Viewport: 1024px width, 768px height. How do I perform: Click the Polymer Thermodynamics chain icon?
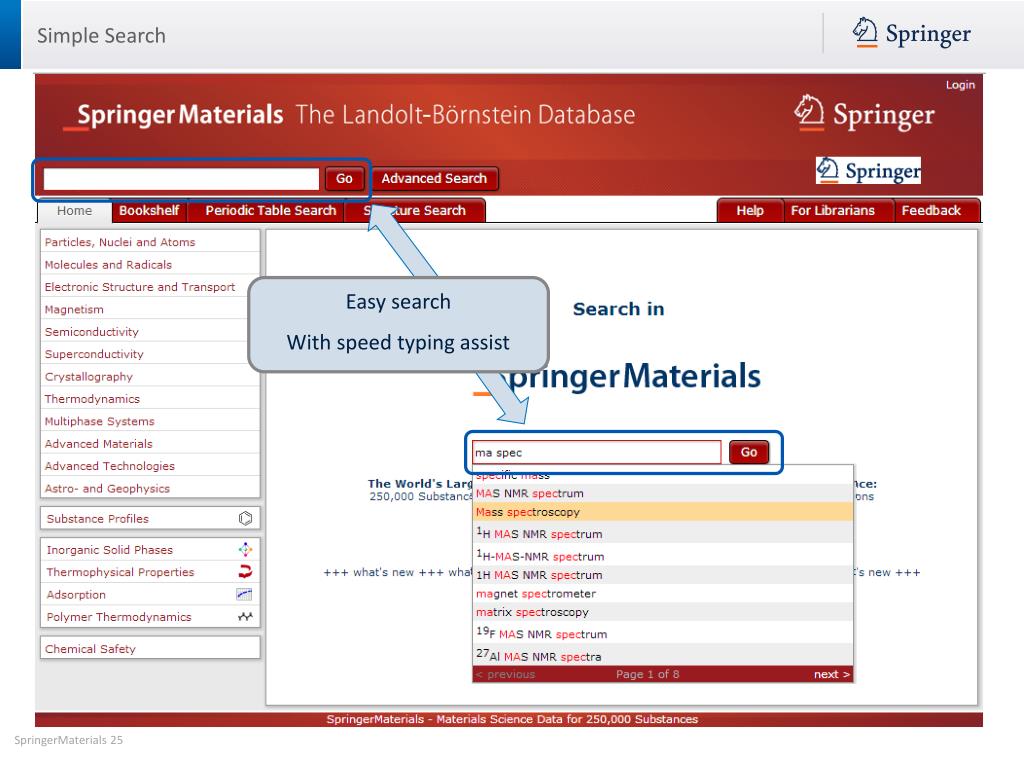246,616
